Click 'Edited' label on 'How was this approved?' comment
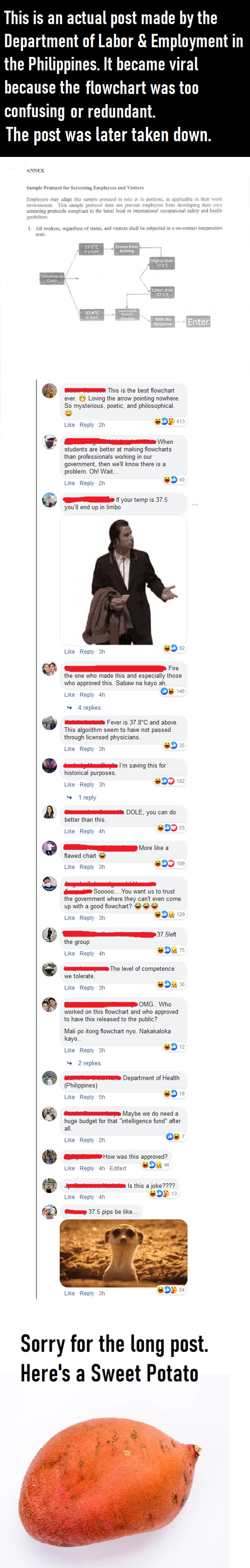The image size is (250, 1568). pos(118,1168)
